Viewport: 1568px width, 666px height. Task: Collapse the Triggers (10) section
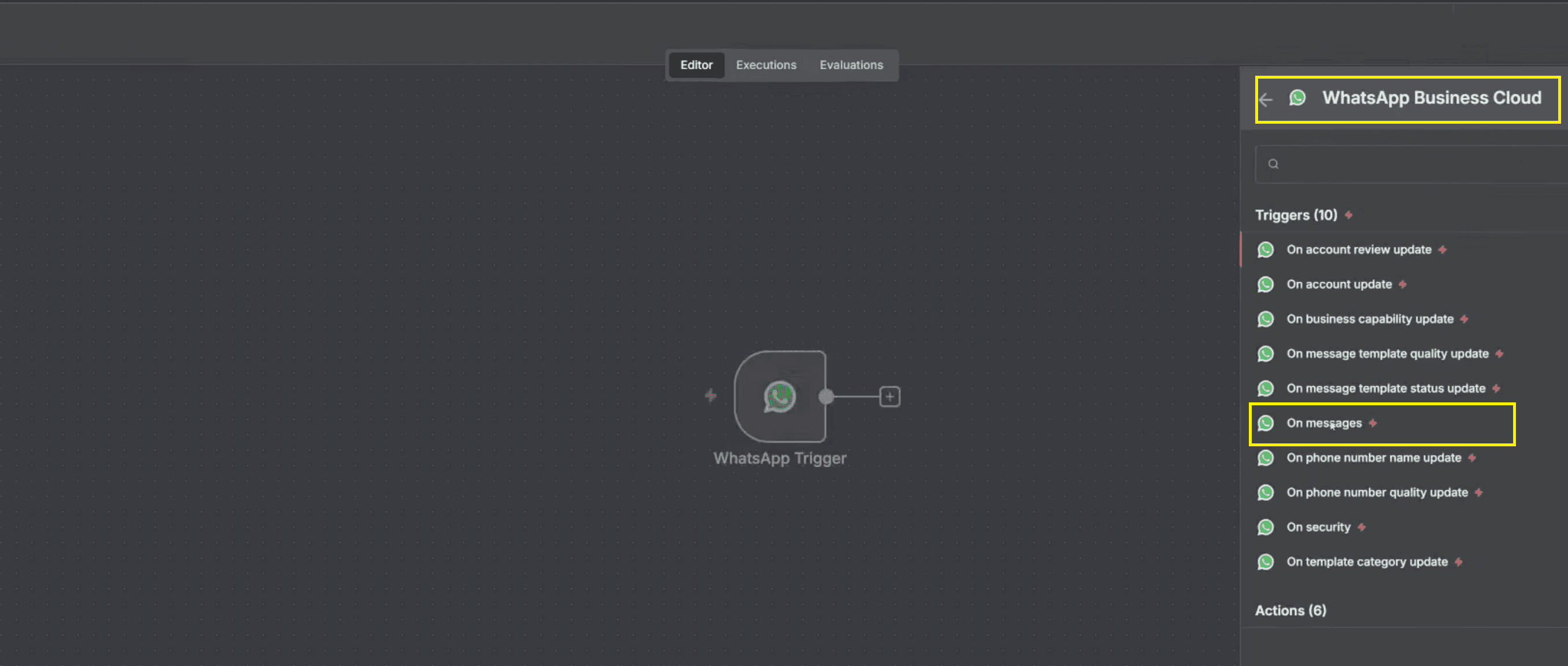(1296, 216)
